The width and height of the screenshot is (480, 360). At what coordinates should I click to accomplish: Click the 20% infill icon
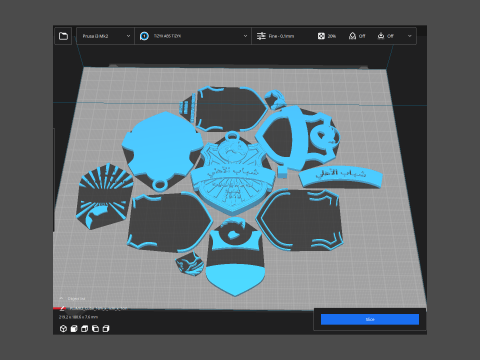[x=321, y=36]
